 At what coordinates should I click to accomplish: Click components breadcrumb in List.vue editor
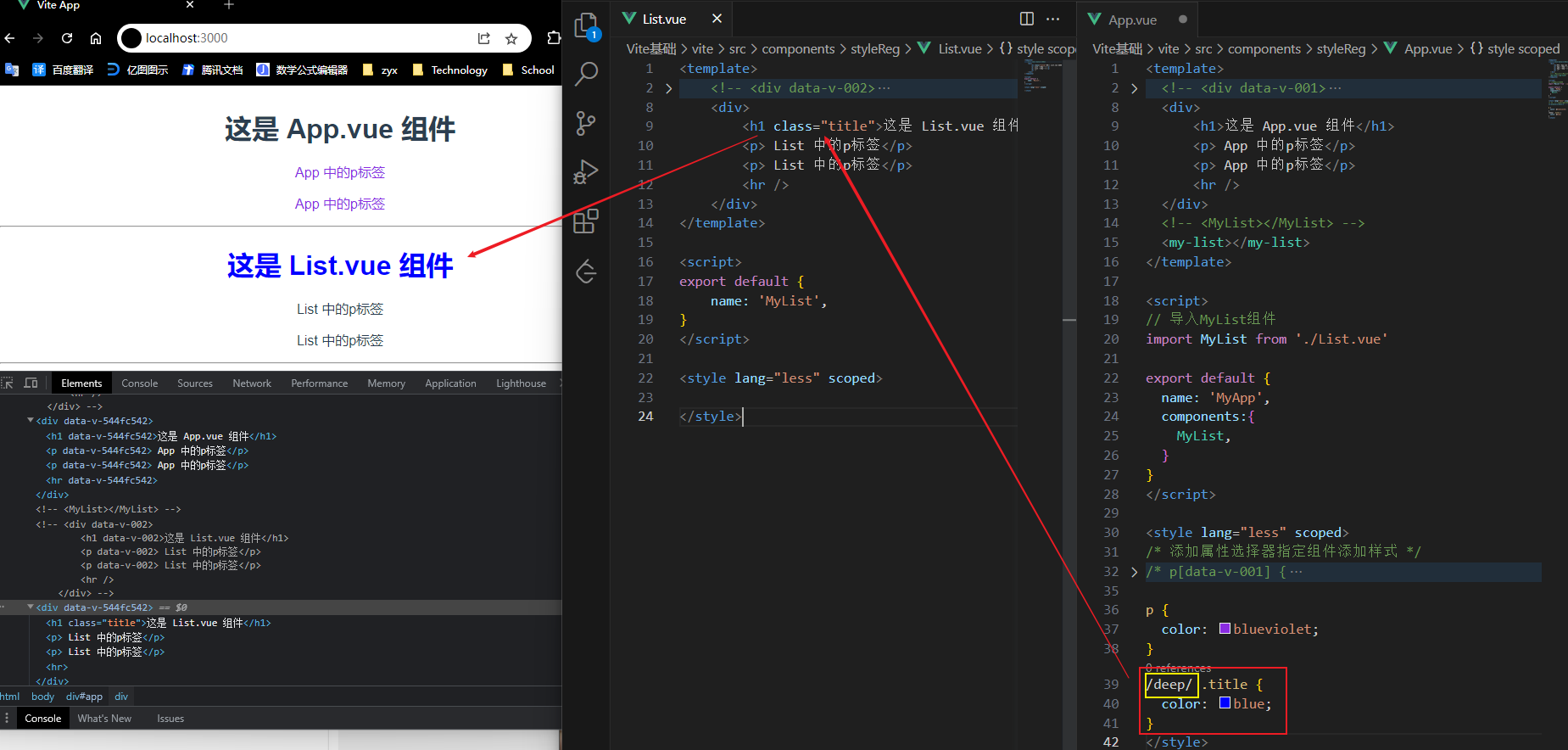click(x=798, y=49)
